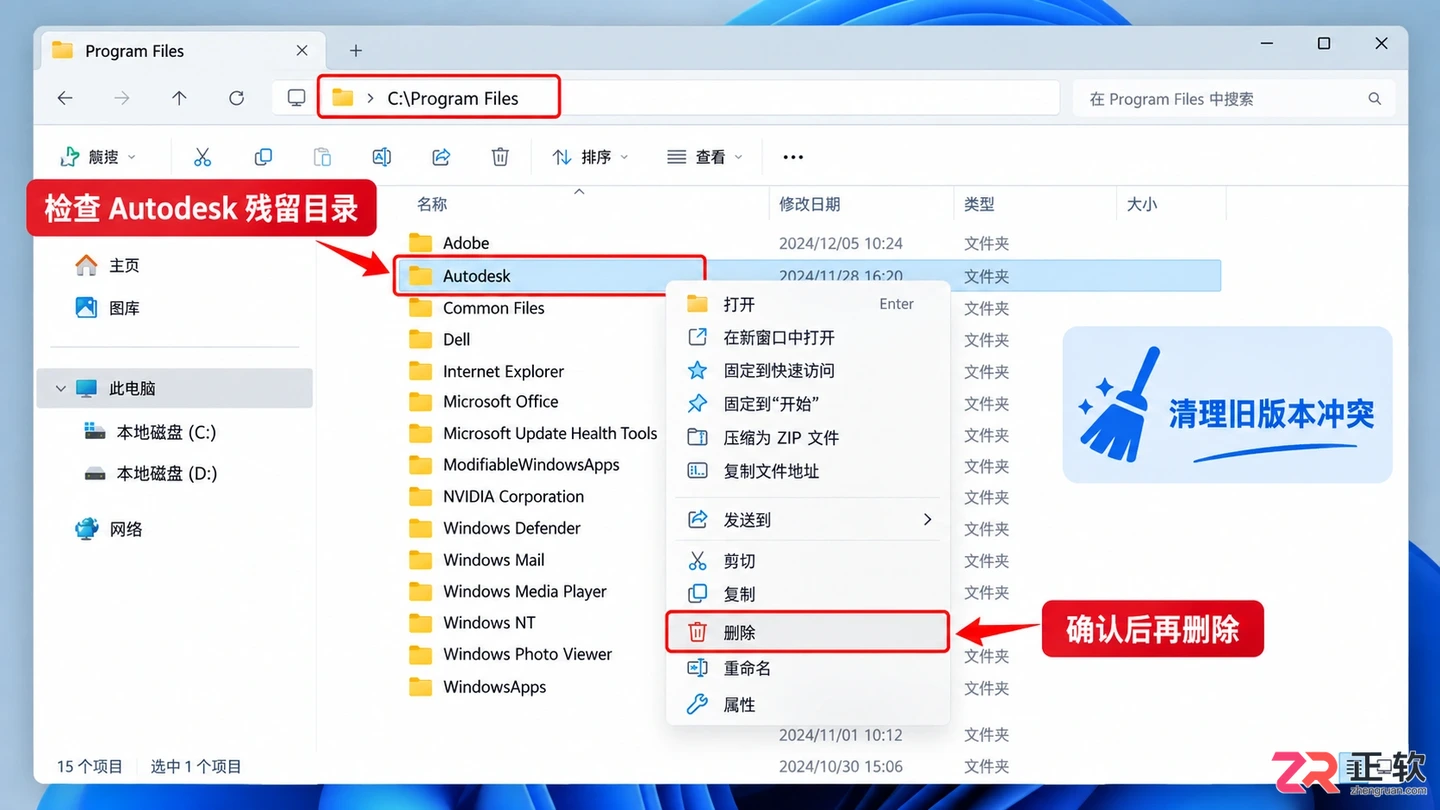
Task: Click the 在 Program Files 中搜索 search box
Action: [1234, 99]
